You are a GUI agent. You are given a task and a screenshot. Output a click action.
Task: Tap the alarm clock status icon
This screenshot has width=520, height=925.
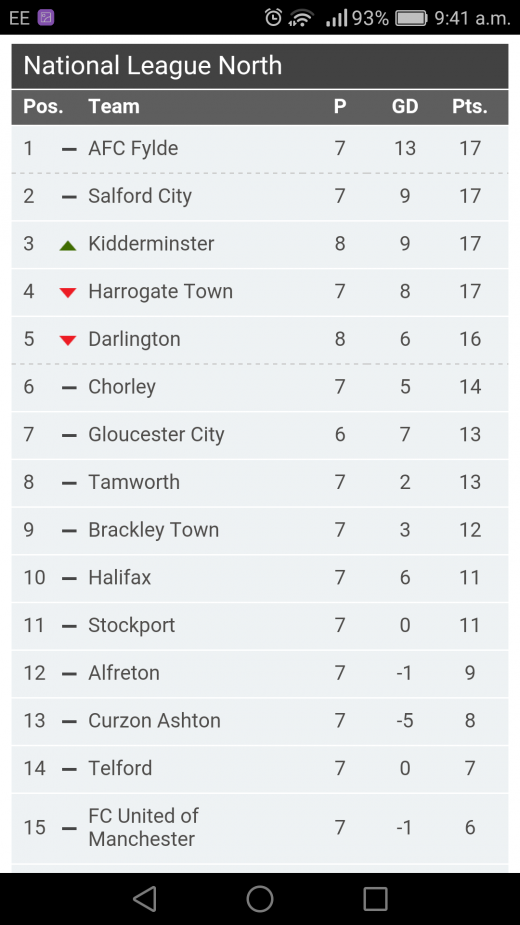273,18
